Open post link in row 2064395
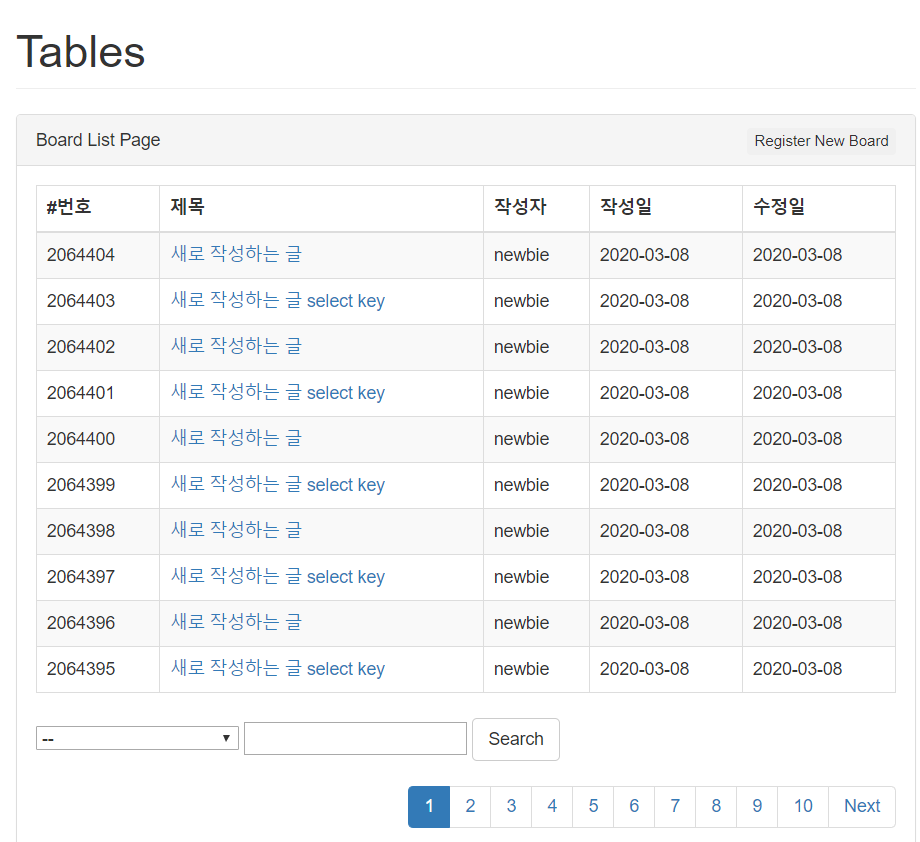Screen dimensions: 920x842 [278, 669]
